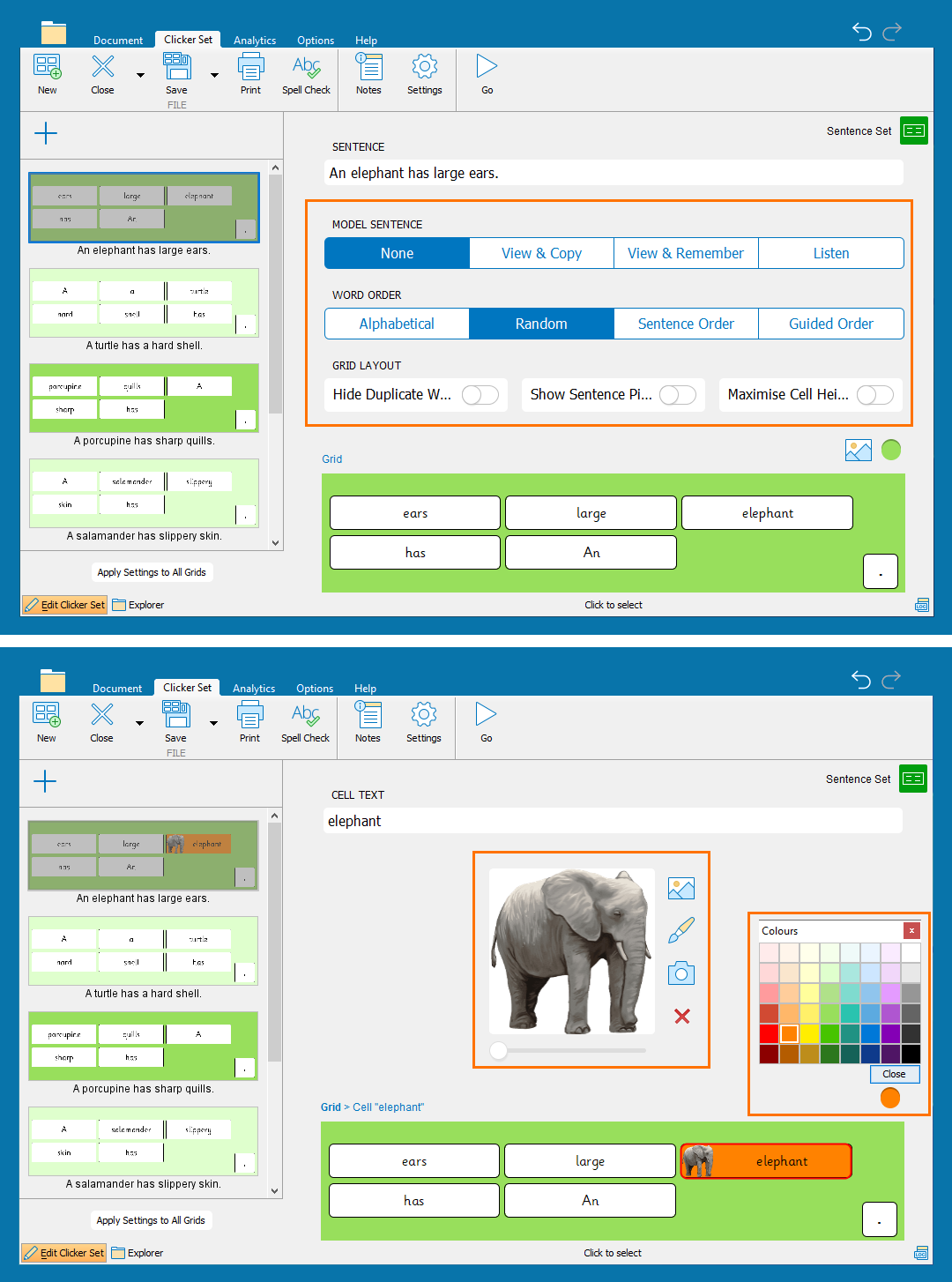This screenshot has width=952, height=1282.
Task: Remove the elephant picture with the red X
Action: (681, 1016)
